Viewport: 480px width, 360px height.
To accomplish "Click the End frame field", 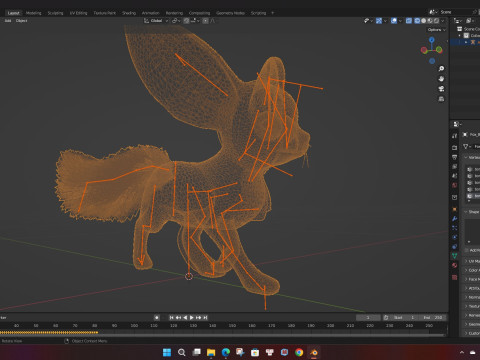I will pyautogui.click(x=433, y=318).
